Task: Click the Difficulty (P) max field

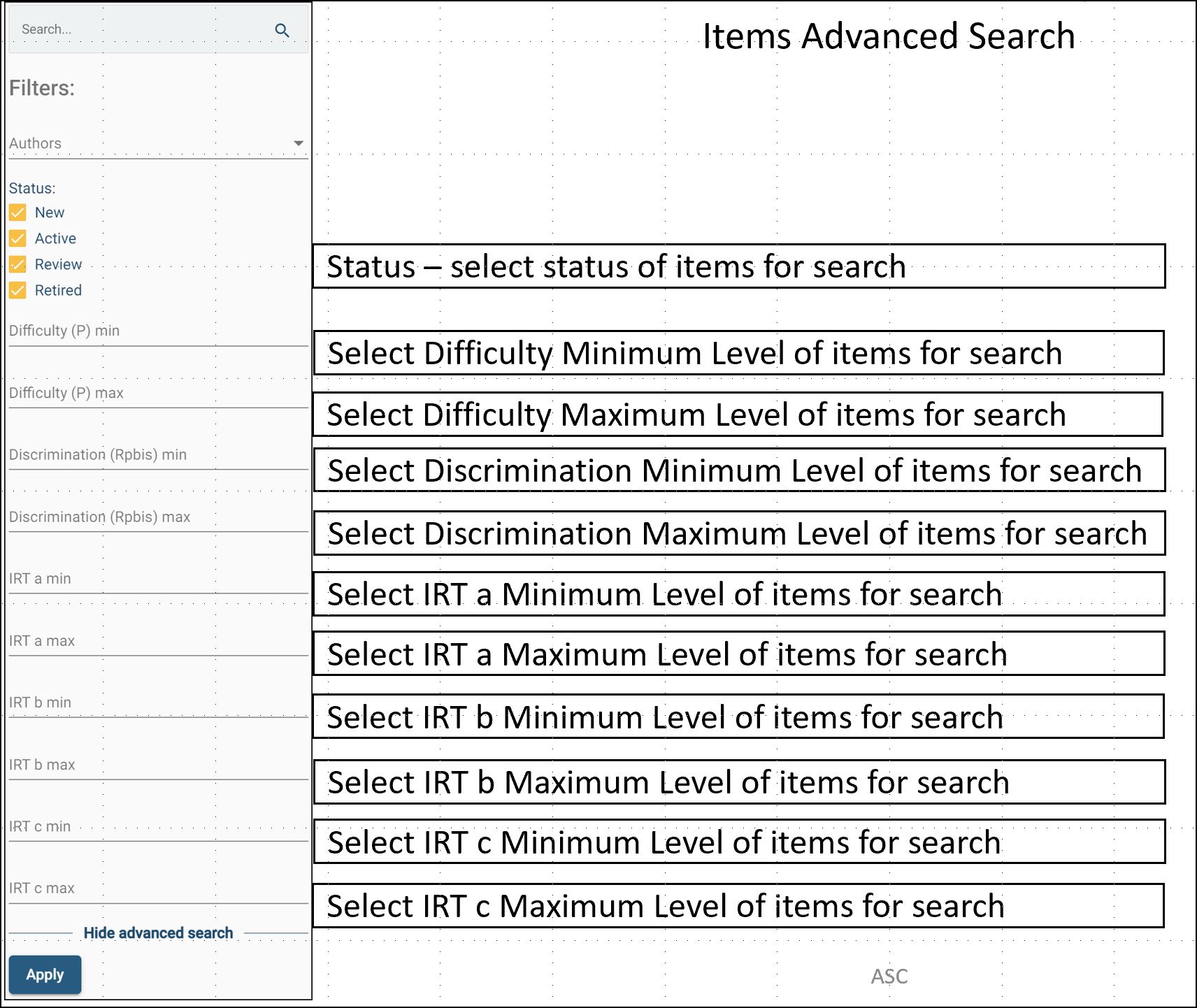Action: point(158,394)
